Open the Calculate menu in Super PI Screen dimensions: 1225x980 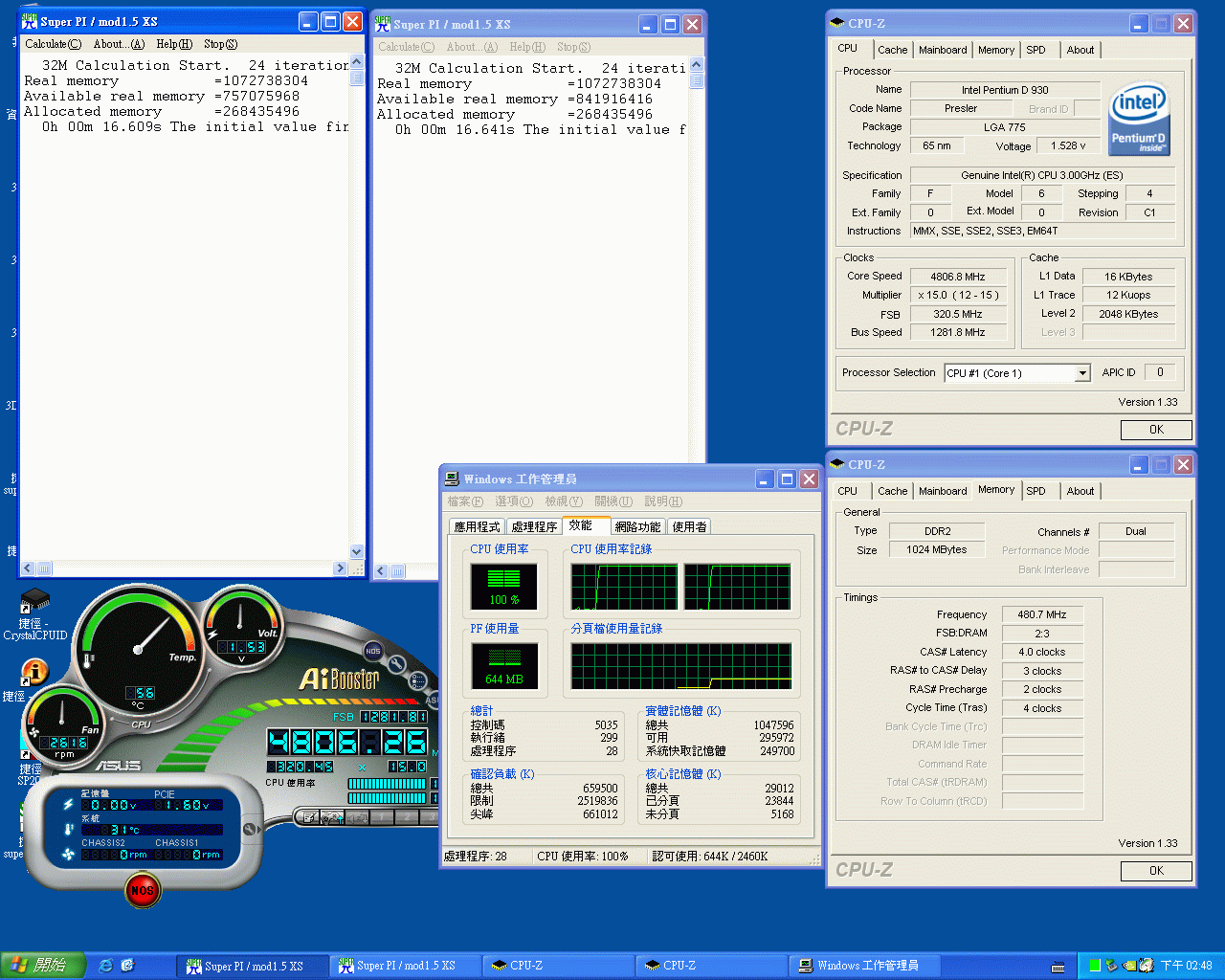pos(53,44)
